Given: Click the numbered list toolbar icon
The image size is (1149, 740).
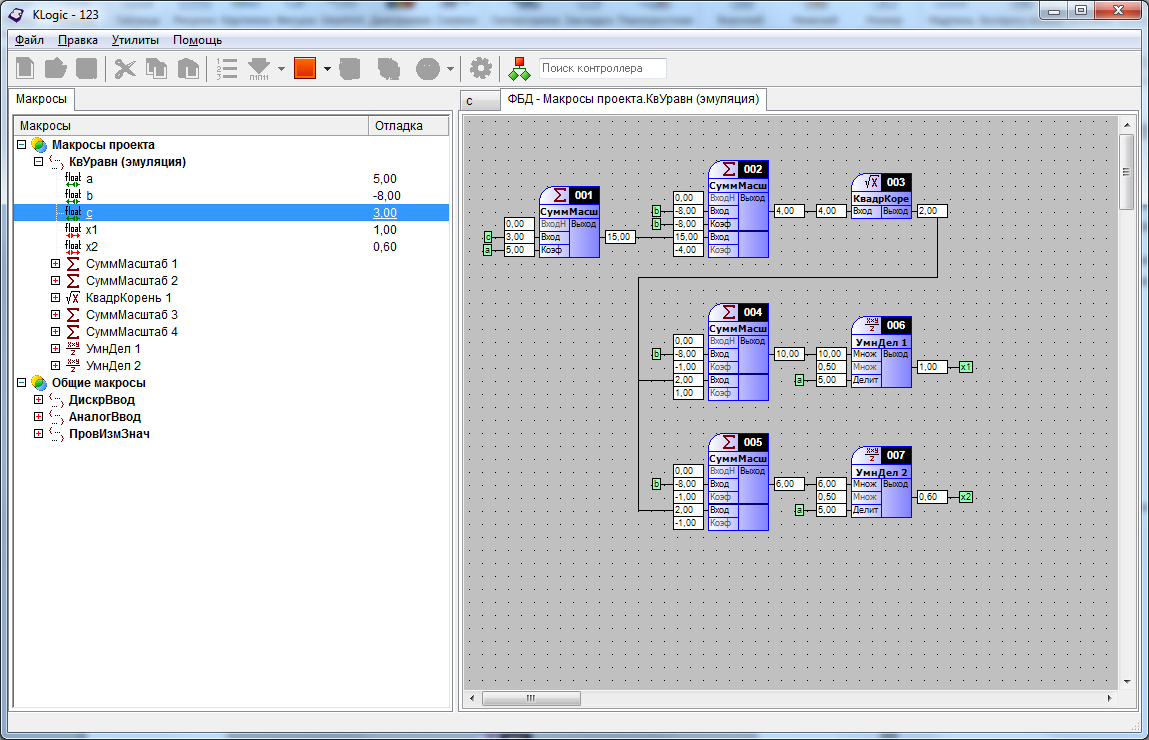Looking at the screenshot, I should [227, 69].
